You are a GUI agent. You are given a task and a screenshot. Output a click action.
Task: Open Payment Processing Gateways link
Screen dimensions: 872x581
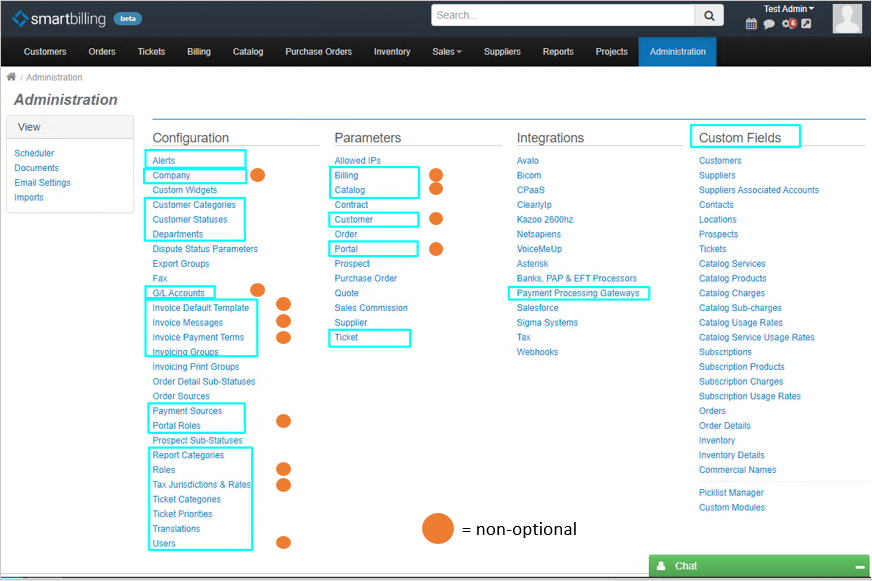[x=578, y=293]
